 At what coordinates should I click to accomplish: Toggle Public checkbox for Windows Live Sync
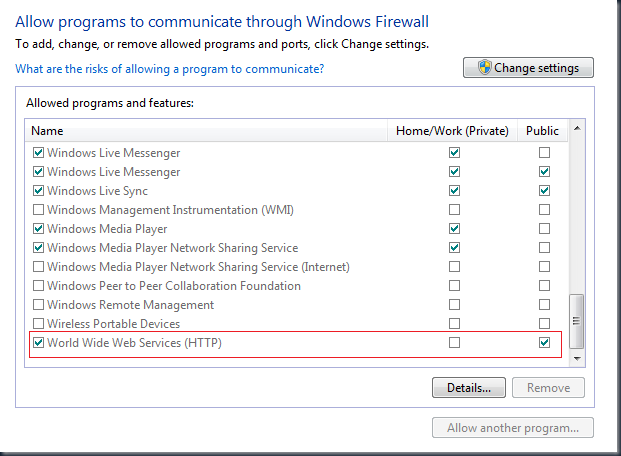544,191
